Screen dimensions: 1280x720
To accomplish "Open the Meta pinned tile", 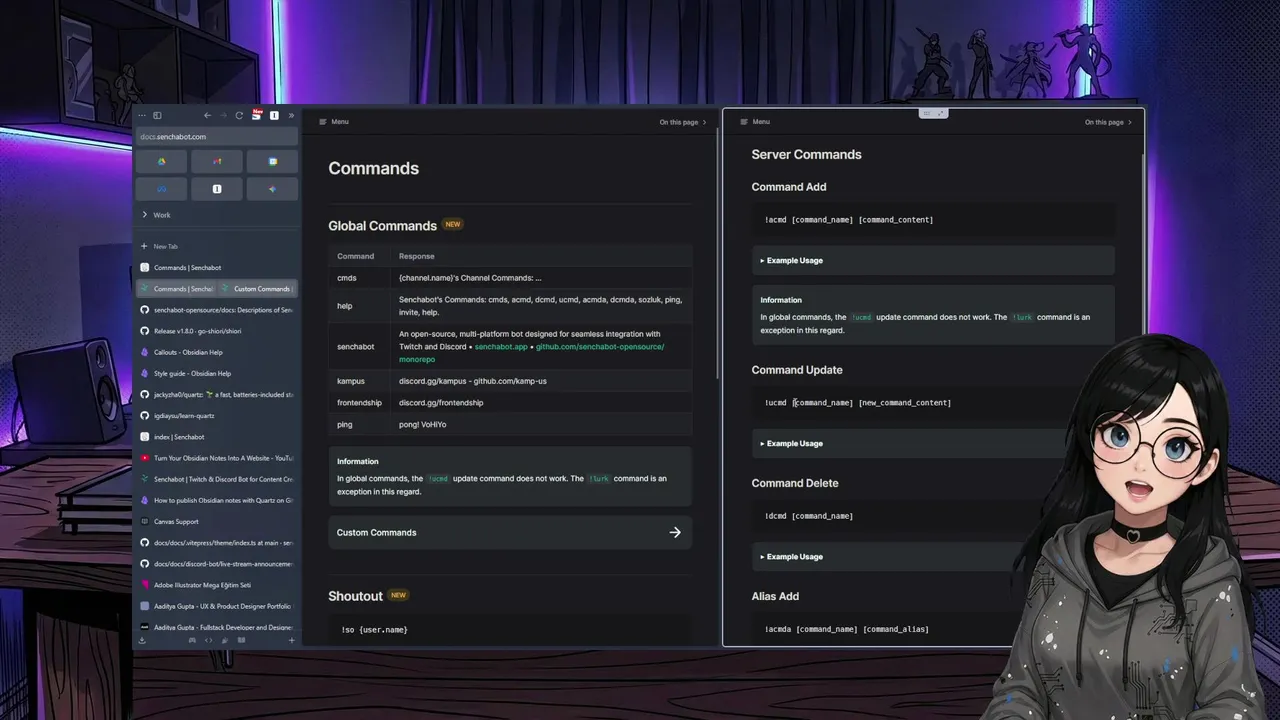I will (x=161, y=188).
